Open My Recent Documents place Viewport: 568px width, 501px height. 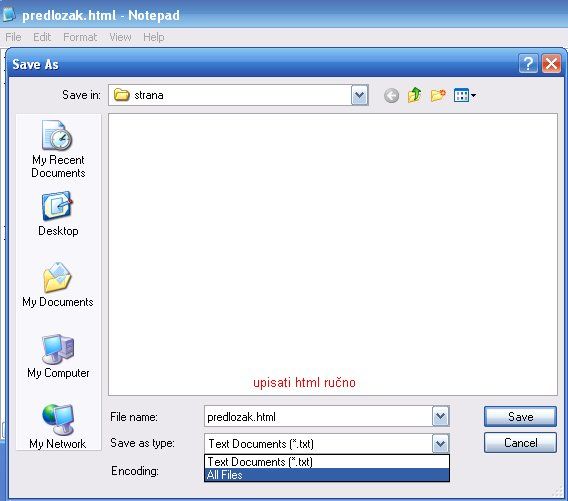[x=58, y=149]
